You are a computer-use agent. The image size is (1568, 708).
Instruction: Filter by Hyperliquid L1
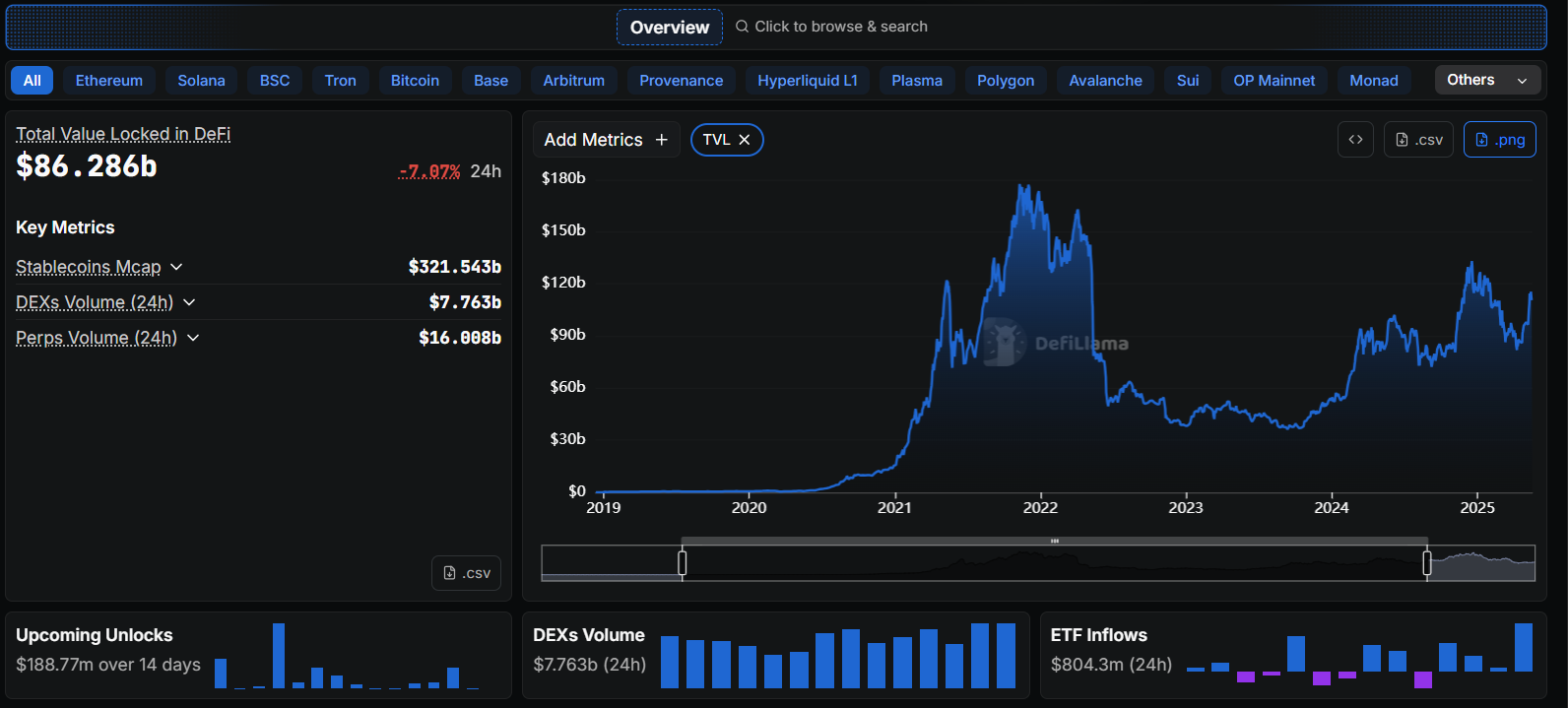tap(808, 81)
